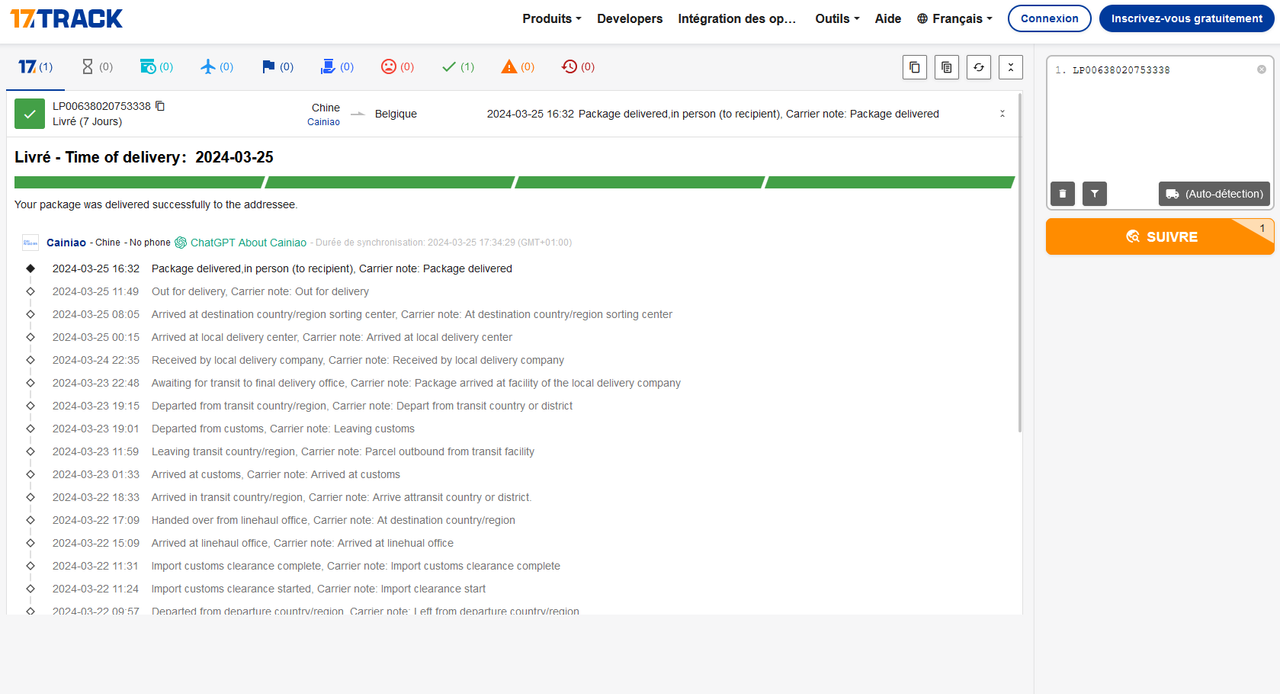Collapse all results with toolbar chevron icon
1280x694 pixels.
[x=1010, y=67]
